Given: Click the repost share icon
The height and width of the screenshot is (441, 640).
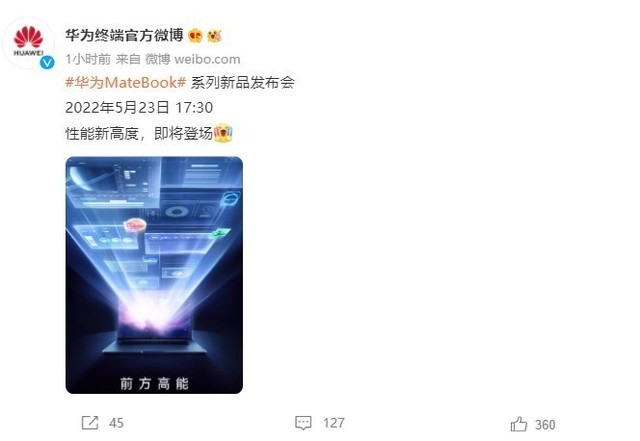Looking at the screenshot, I should point(90,423).
